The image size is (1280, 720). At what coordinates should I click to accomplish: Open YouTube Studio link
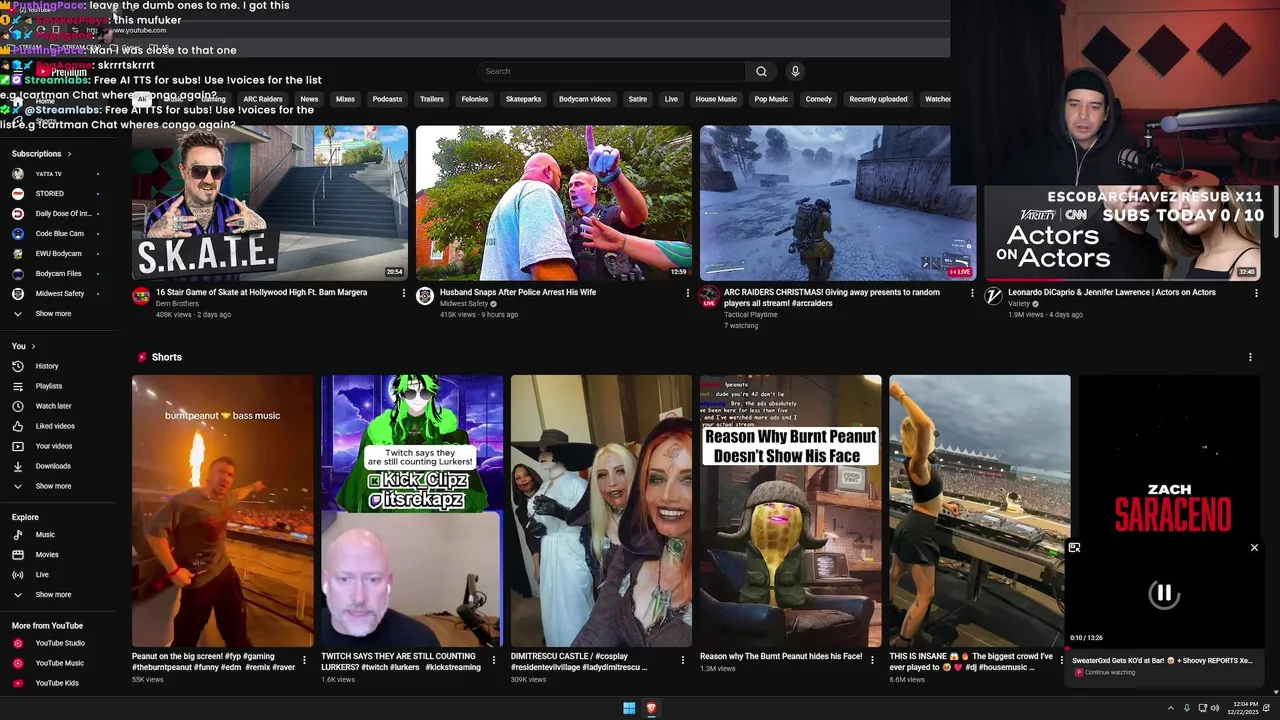[60, 643]
